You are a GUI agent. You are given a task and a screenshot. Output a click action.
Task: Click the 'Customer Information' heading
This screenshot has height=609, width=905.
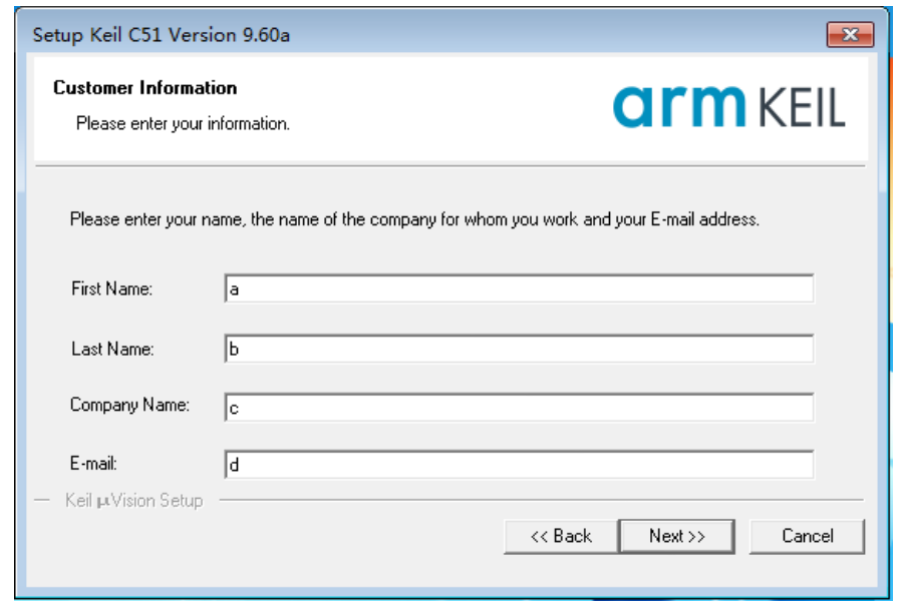click(145, 88)
